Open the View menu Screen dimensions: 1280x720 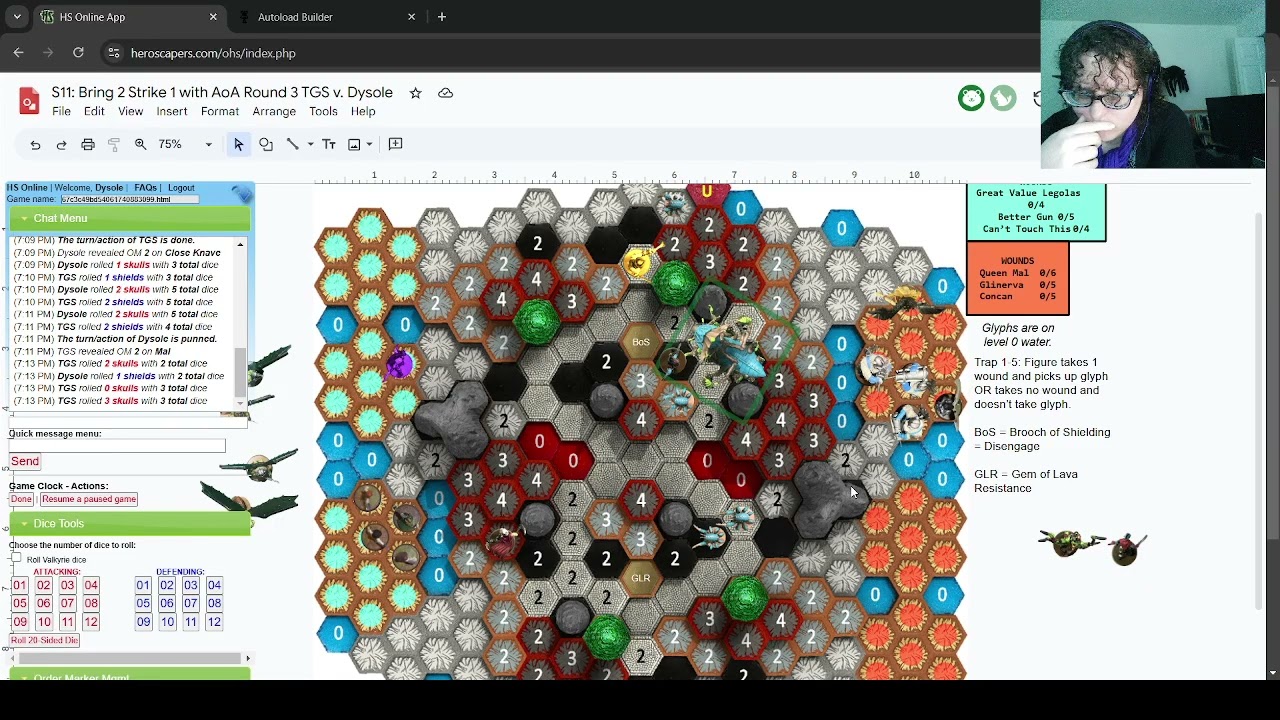[x=131, y=112]
